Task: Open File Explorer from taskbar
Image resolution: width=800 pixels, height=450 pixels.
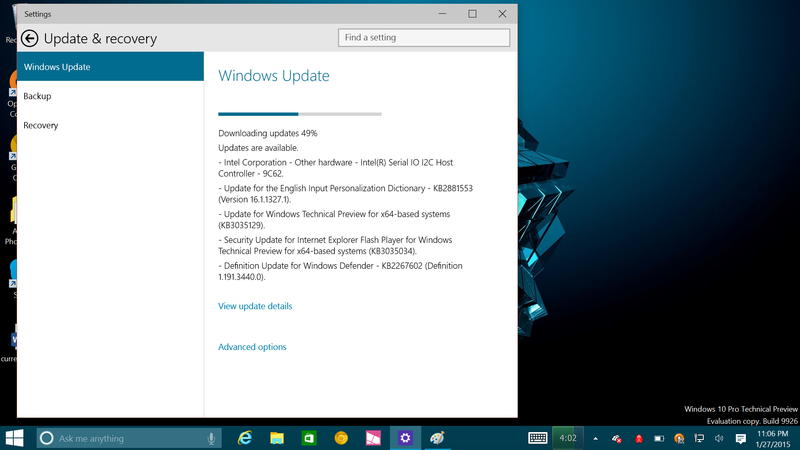Action: [277, 438]
